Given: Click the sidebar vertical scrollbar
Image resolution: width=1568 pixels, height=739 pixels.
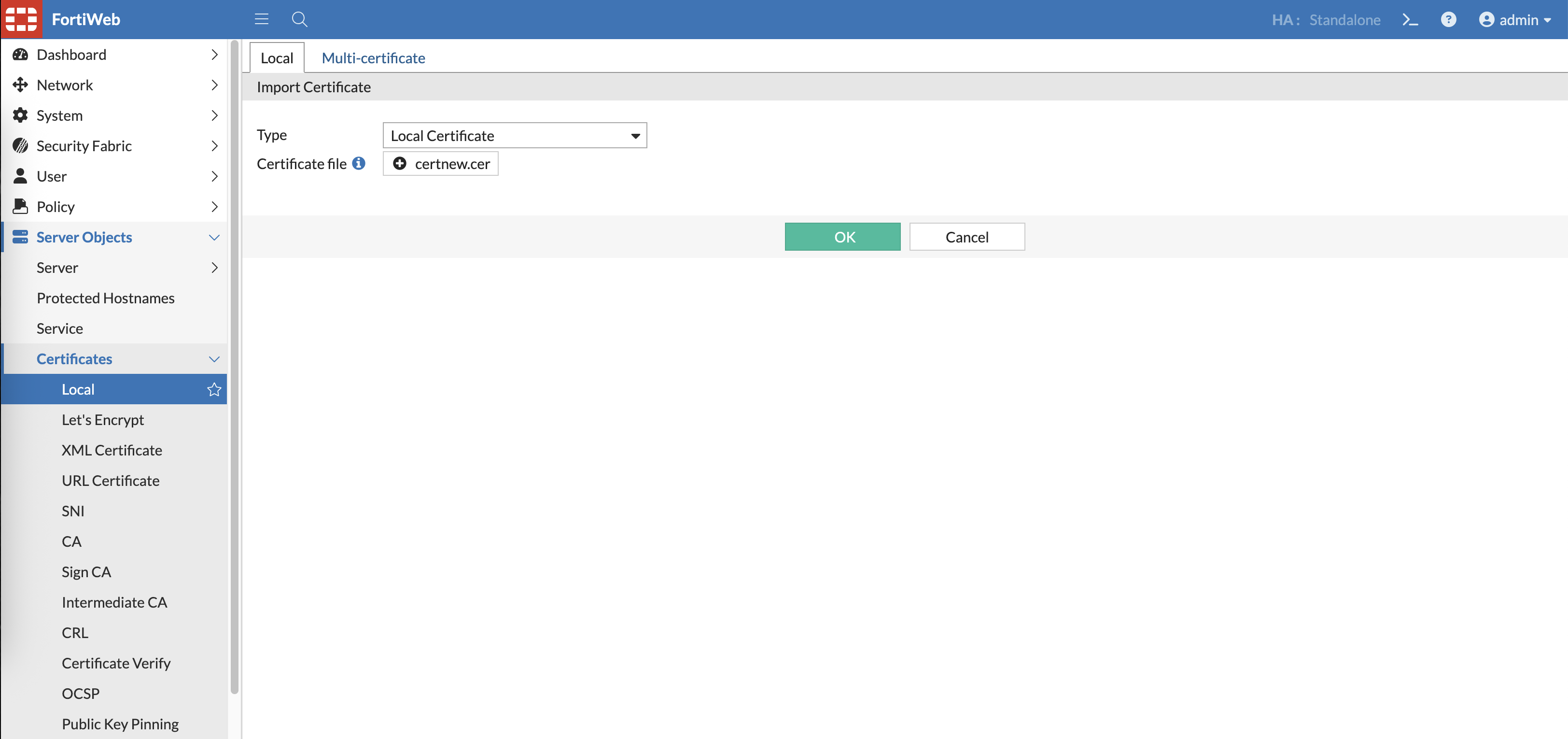Looking at the screenshot, I should 234,366.
